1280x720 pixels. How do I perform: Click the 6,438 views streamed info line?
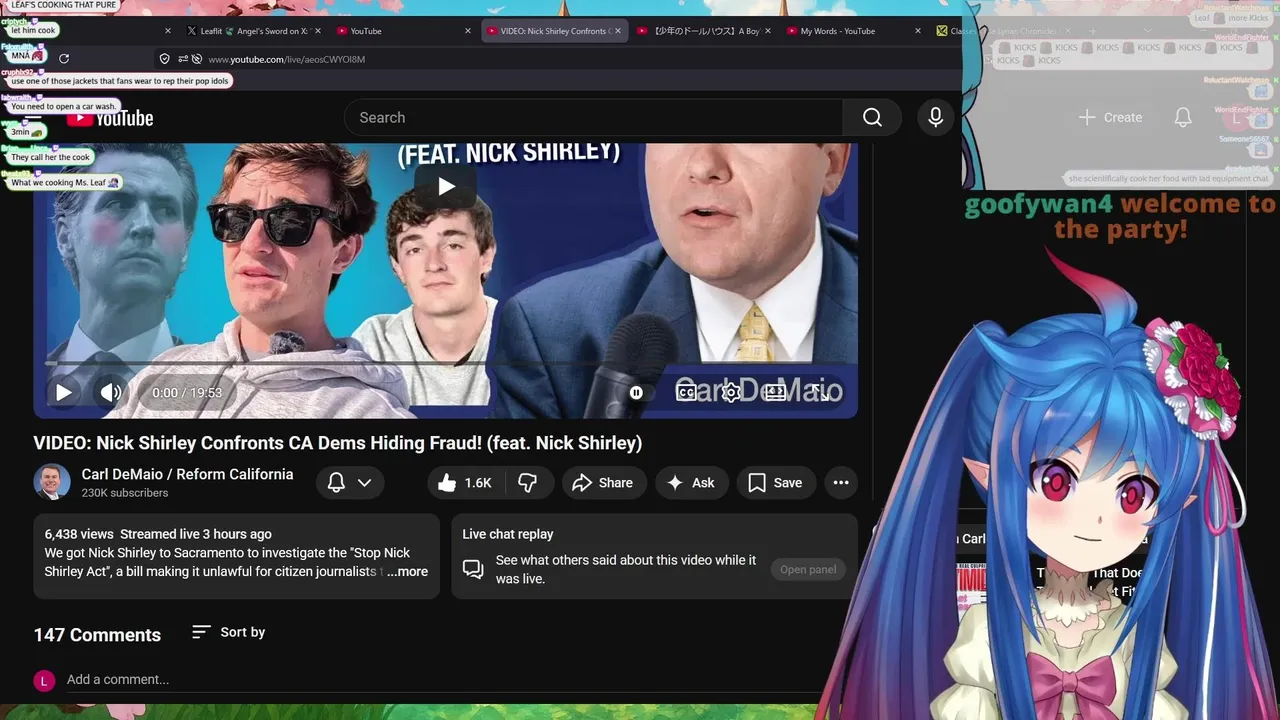158,534
